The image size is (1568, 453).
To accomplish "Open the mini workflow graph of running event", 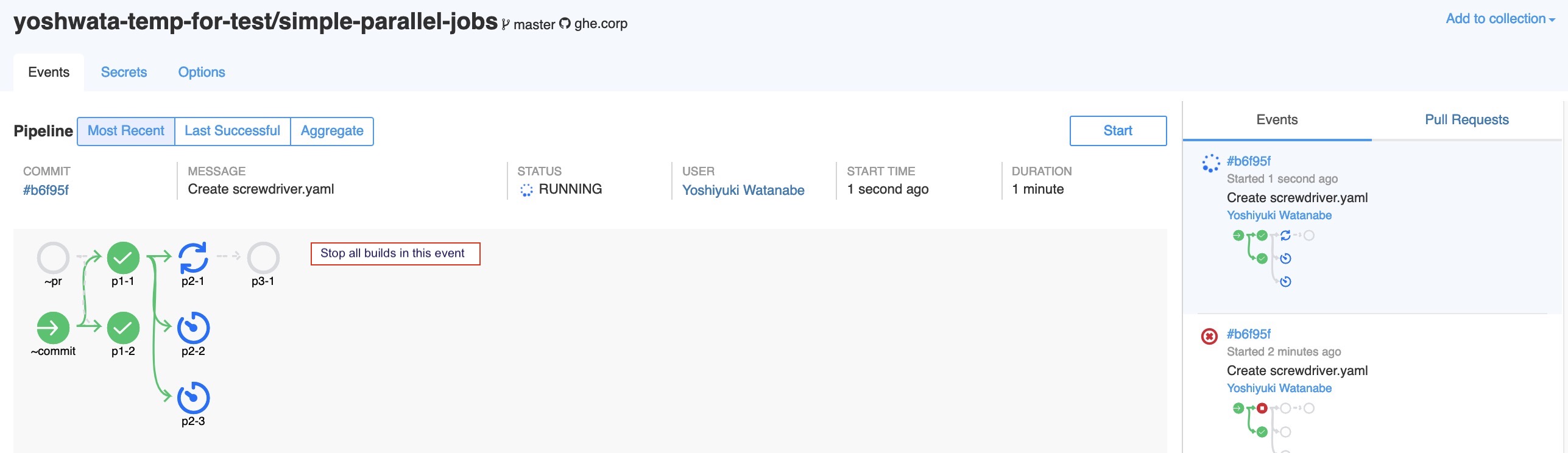I will 1273,258.
